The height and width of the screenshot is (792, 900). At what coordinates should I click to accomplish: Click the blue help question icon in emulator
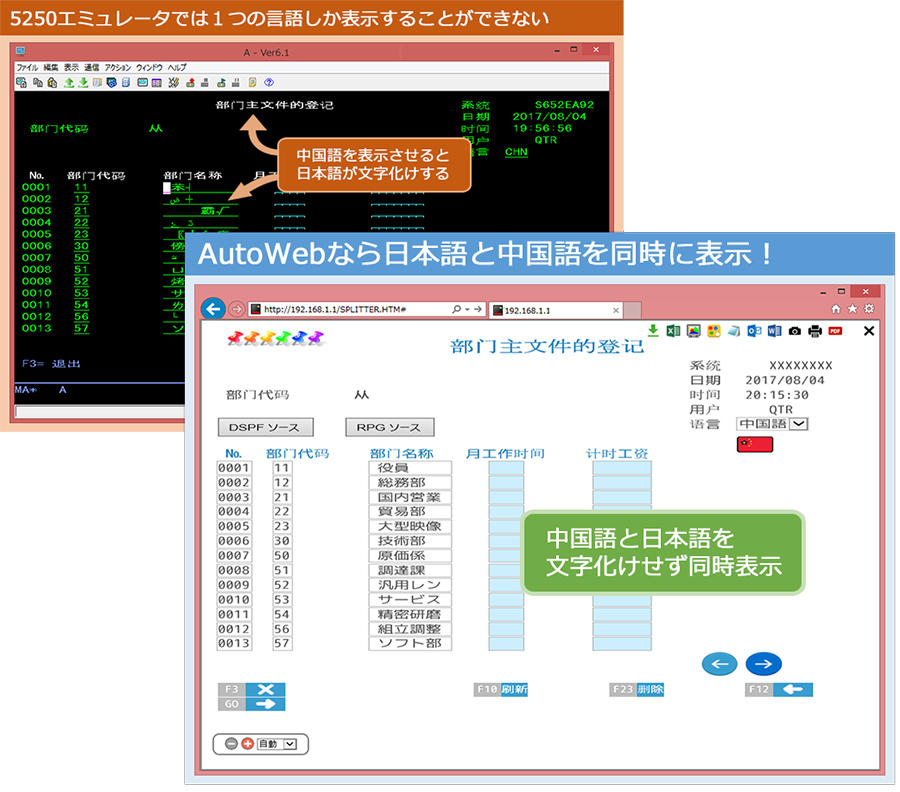[269, 83]
